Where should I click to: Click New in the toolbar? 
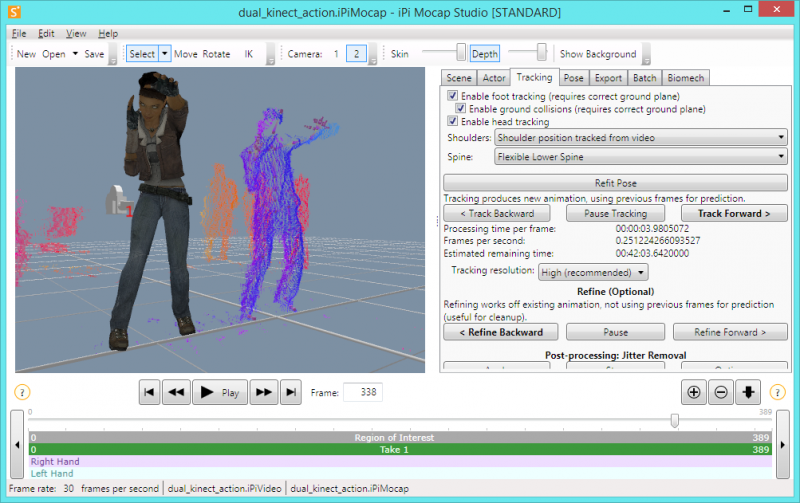26,54
